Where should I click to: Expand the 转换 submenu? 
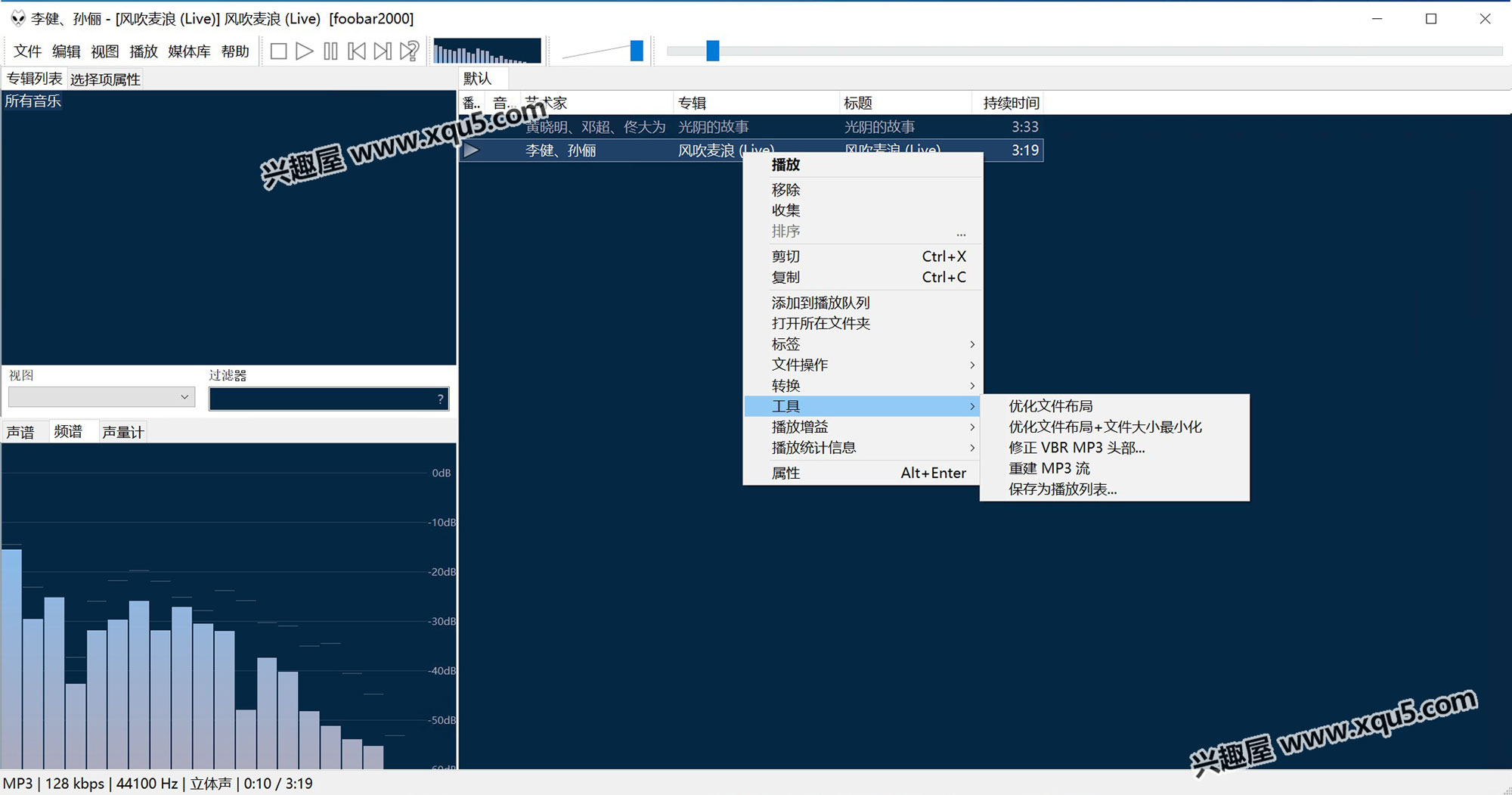[863, 386]
